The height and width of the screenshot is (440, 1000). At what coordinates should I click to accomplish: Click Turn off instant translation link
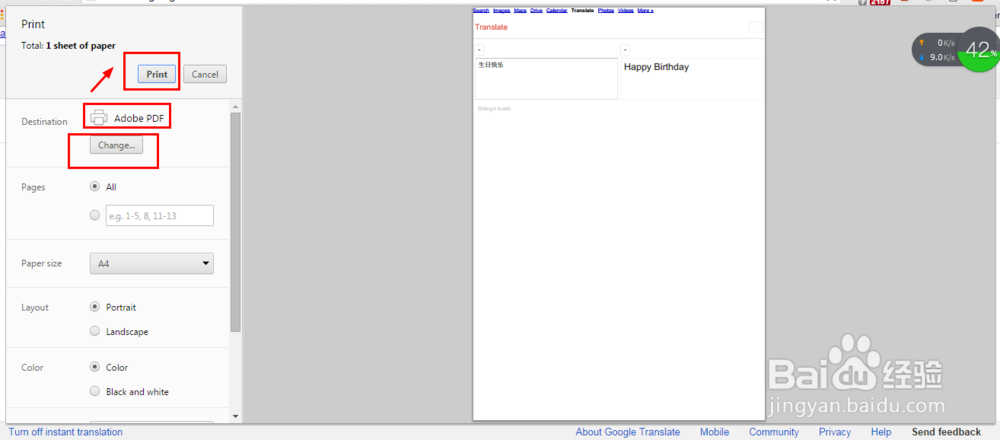pos(66,432)
